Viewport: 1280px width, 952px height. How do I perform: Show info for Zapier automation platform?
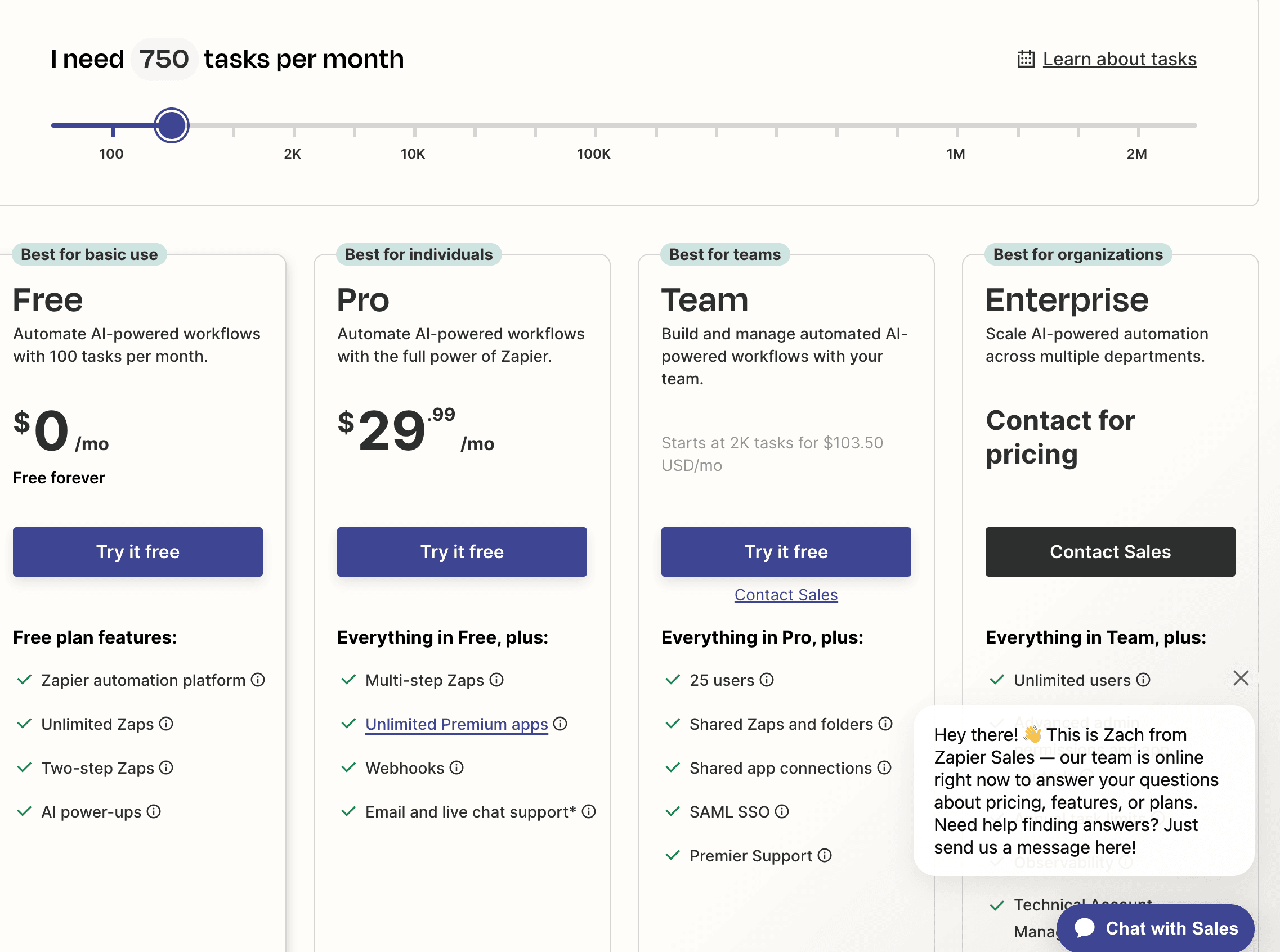click(258, 680)
